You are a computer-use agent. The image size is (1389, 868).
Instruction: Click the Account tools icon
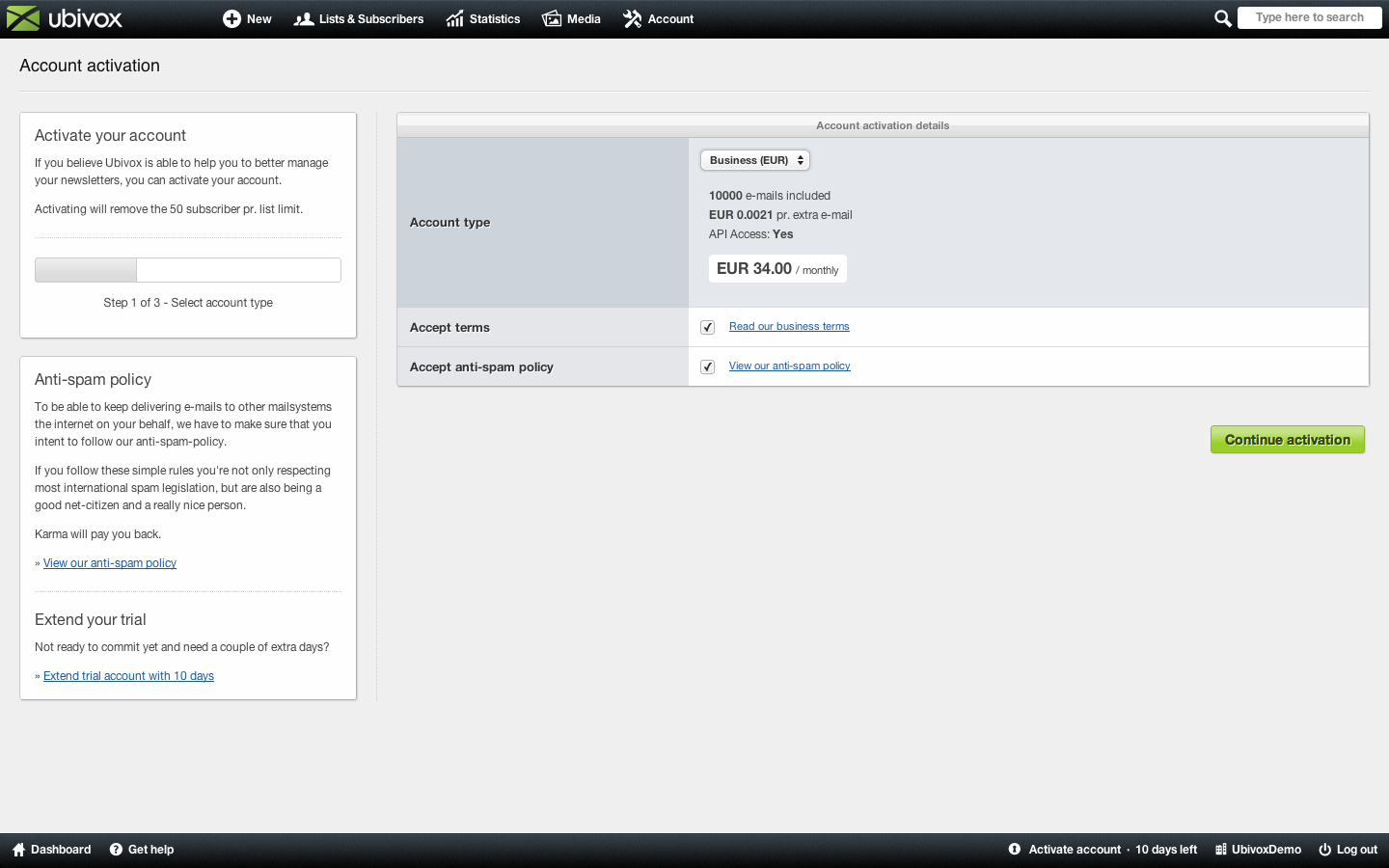coord(633,19)
